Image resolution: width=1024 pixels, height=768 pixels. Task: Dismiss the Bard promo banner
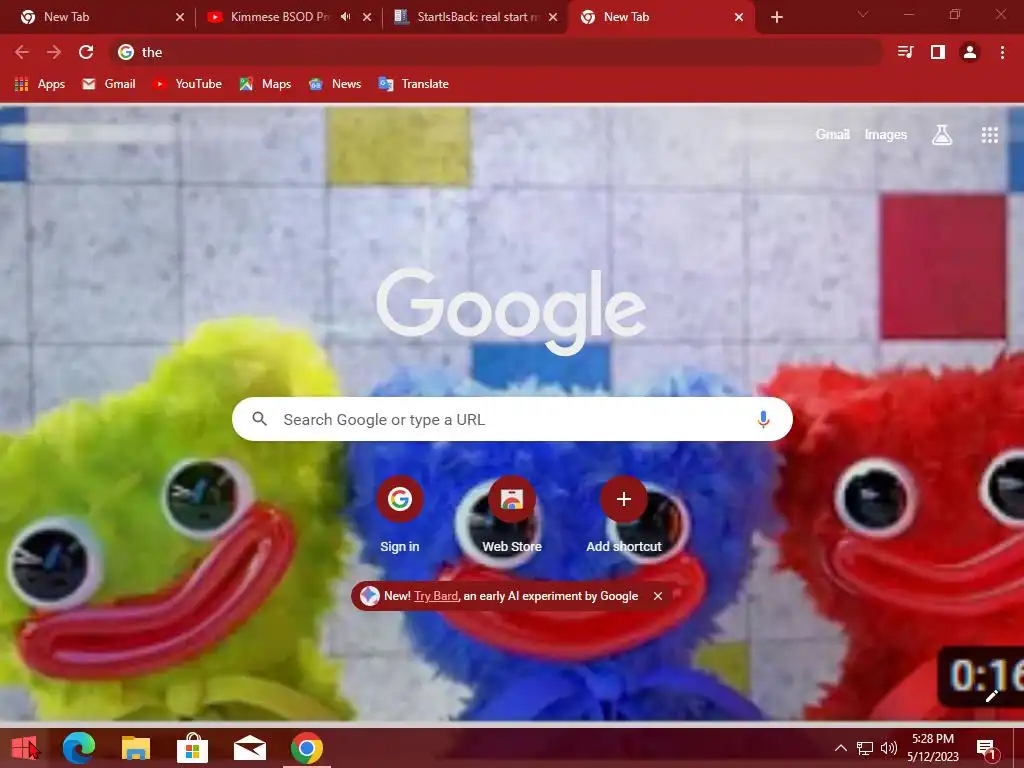click(658, 596)
